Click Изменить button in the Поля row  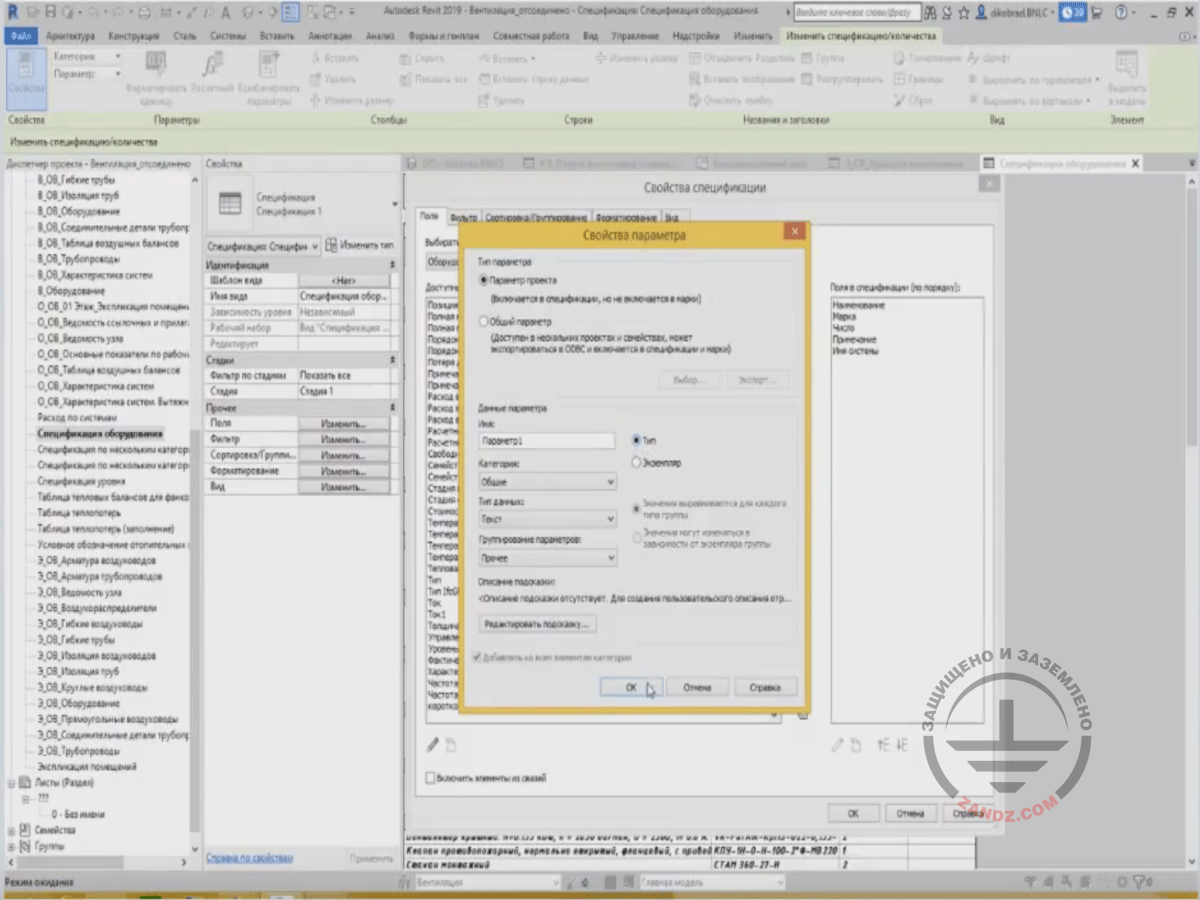tap(343, 423)
